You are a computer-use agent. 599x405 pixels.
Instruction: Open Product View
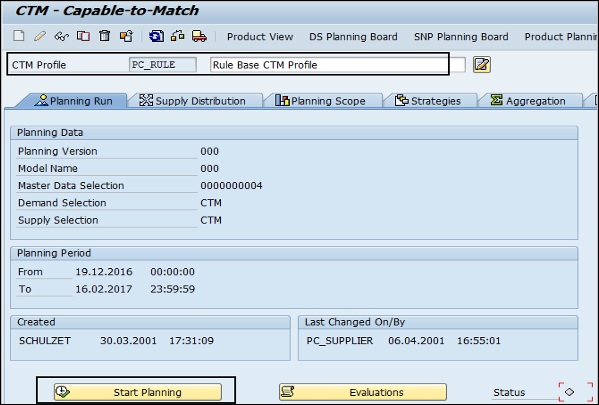click(x=260, y=37)
